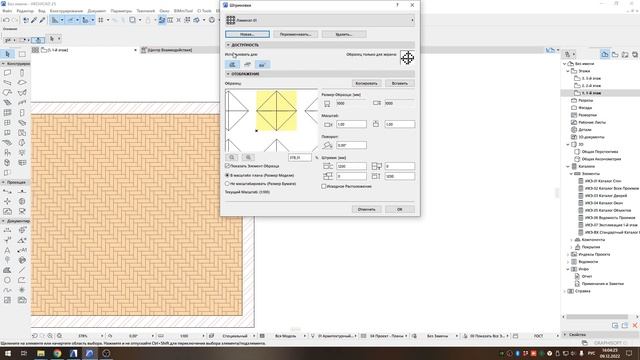Click the Undo icon in main toolbar

[x=6, y=20]
